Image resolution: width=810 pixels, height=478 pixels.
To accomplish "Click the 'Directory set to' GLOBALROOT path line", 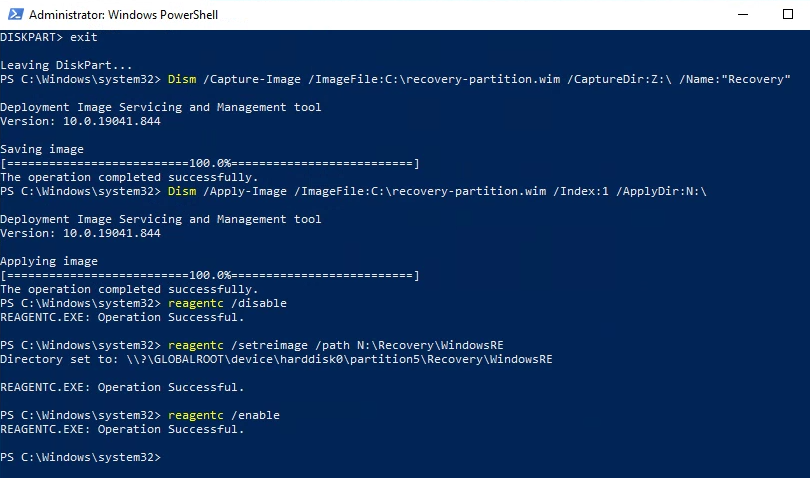I will (276, 359).
